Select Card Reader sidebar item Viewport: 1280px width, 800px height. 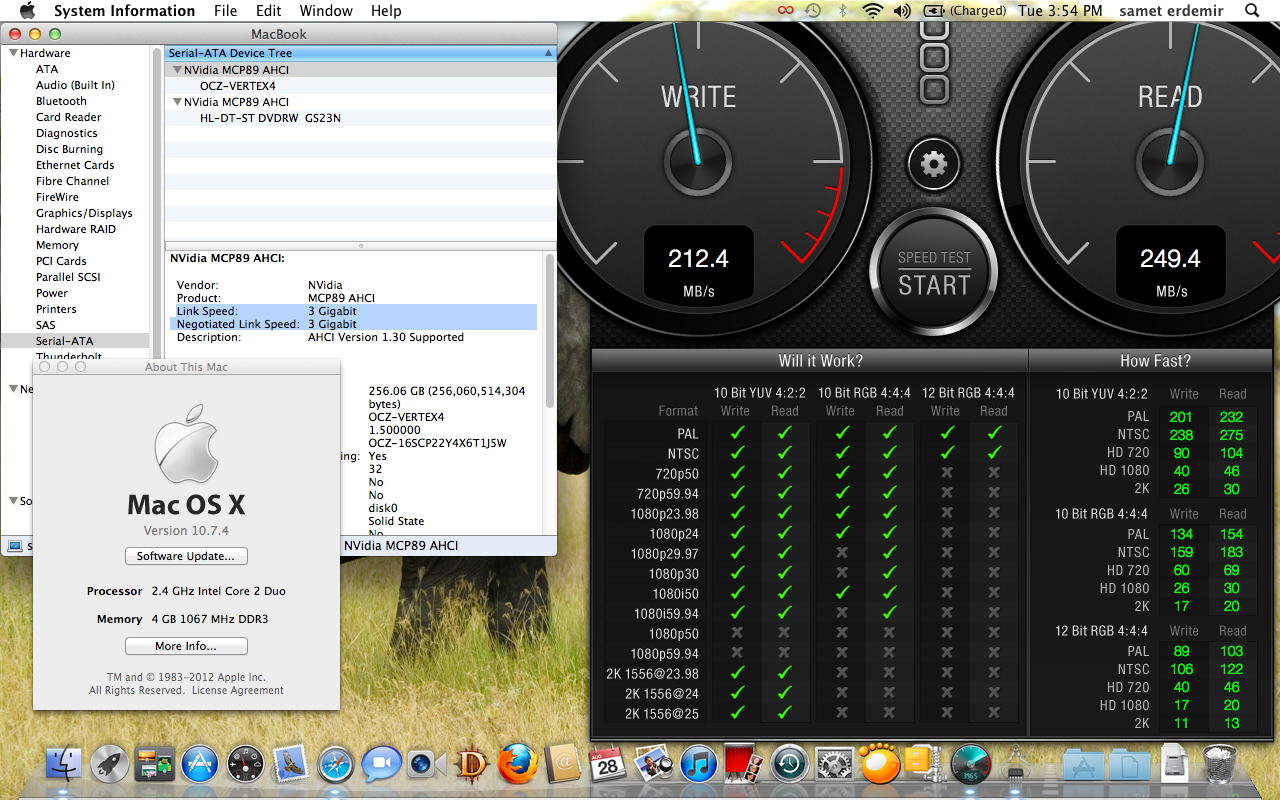[69, 117]
